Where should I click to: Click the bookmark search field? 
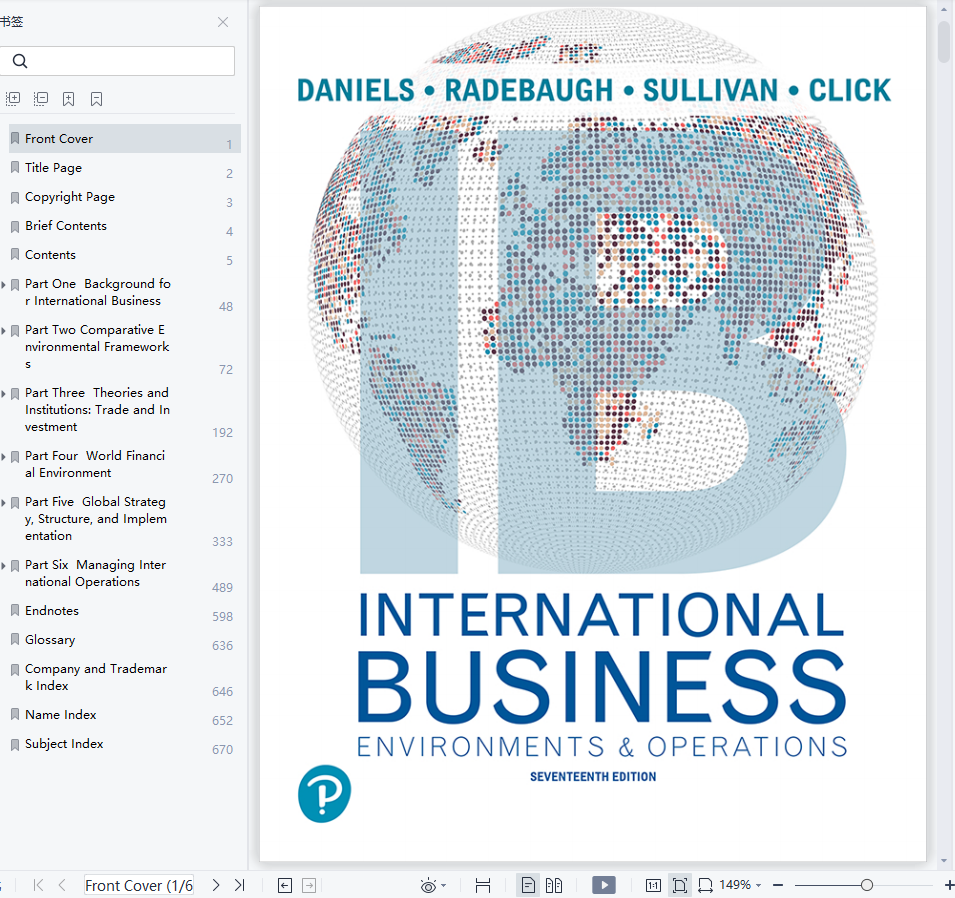point(117,61)
